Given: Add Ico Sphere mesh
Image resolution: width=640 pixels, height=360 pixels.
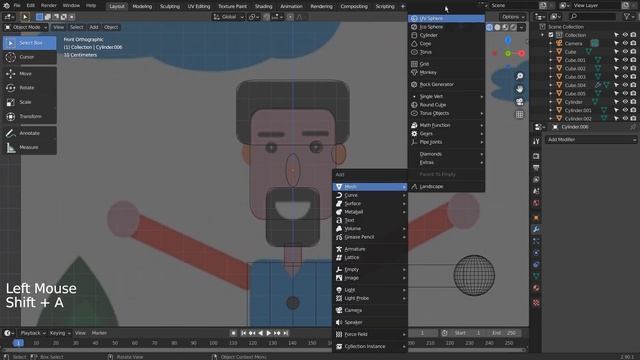Looking at the screenshot, I should (446, 27).
